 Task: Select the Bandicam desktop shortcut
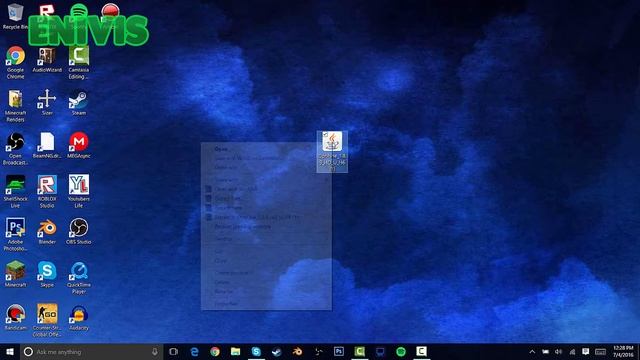click(x=15, y=317)
